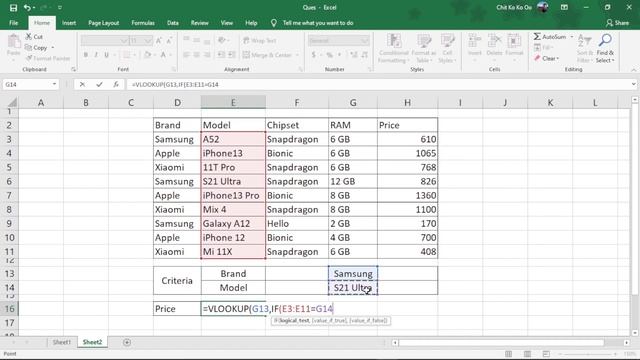Viewport: 640px width, 360px height.
Task: Increase font size with the larger A icon
Action: coord(159,40)
